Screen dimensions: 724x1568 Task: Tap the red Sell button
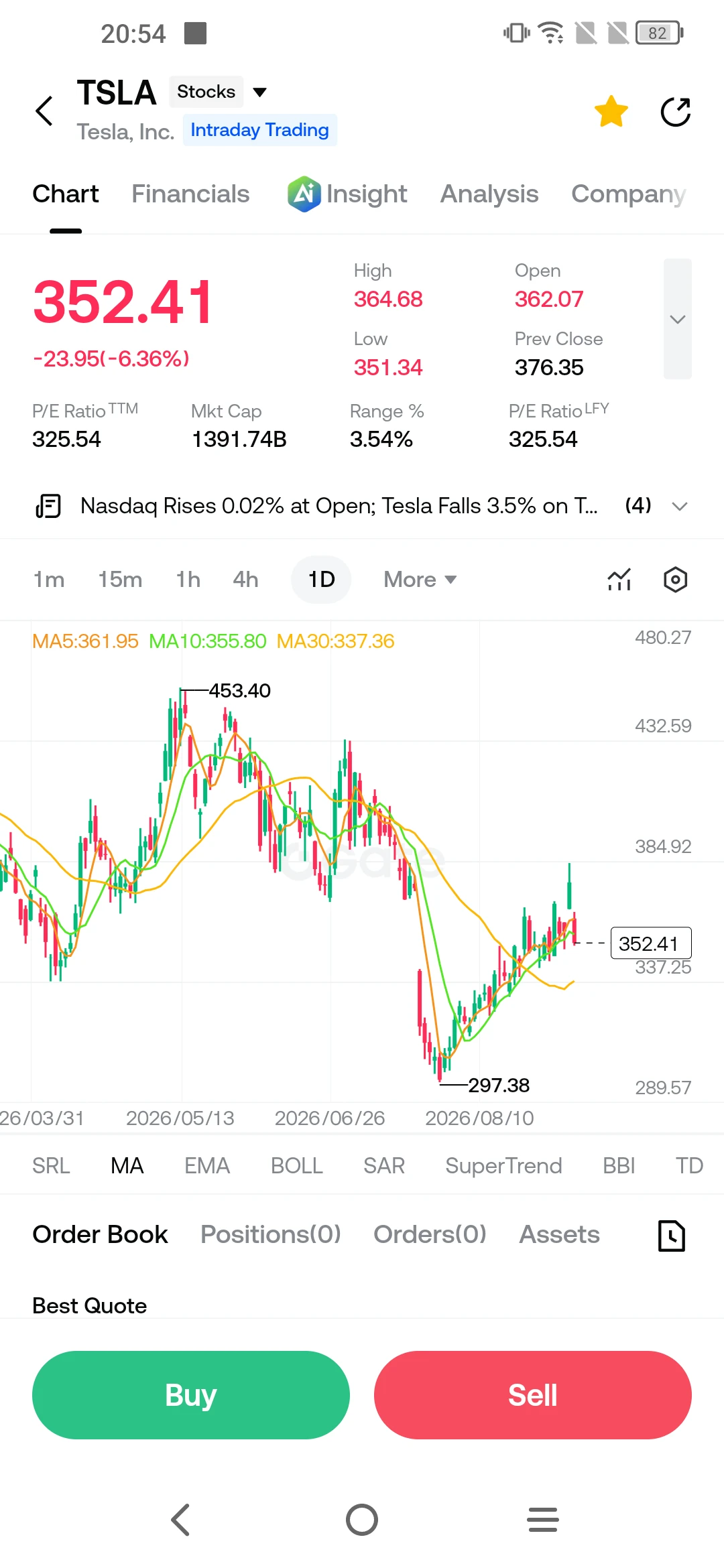coord(533,1395)
